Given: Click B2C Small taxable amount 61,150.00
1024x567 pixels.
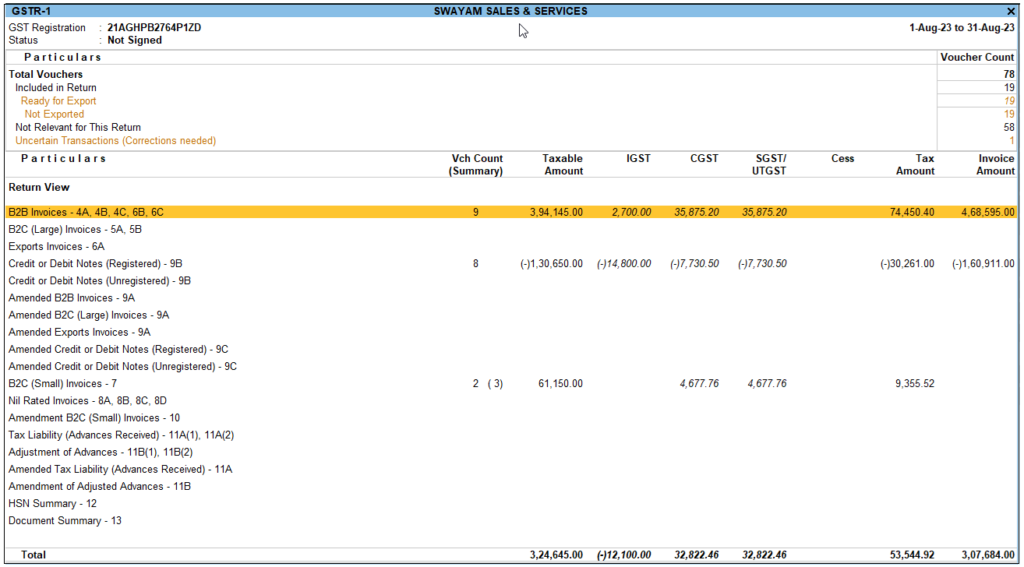Looking at the screenshot, I should coord(560,383).
